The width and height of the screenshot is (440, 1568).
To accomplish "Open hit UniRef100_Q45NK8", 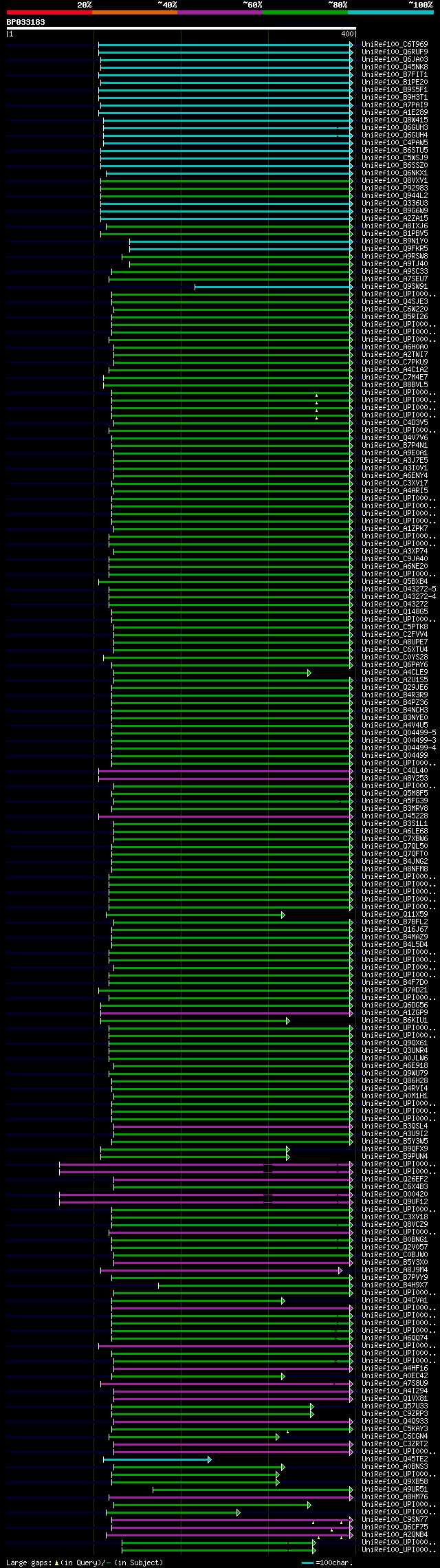I will [395, 67].
